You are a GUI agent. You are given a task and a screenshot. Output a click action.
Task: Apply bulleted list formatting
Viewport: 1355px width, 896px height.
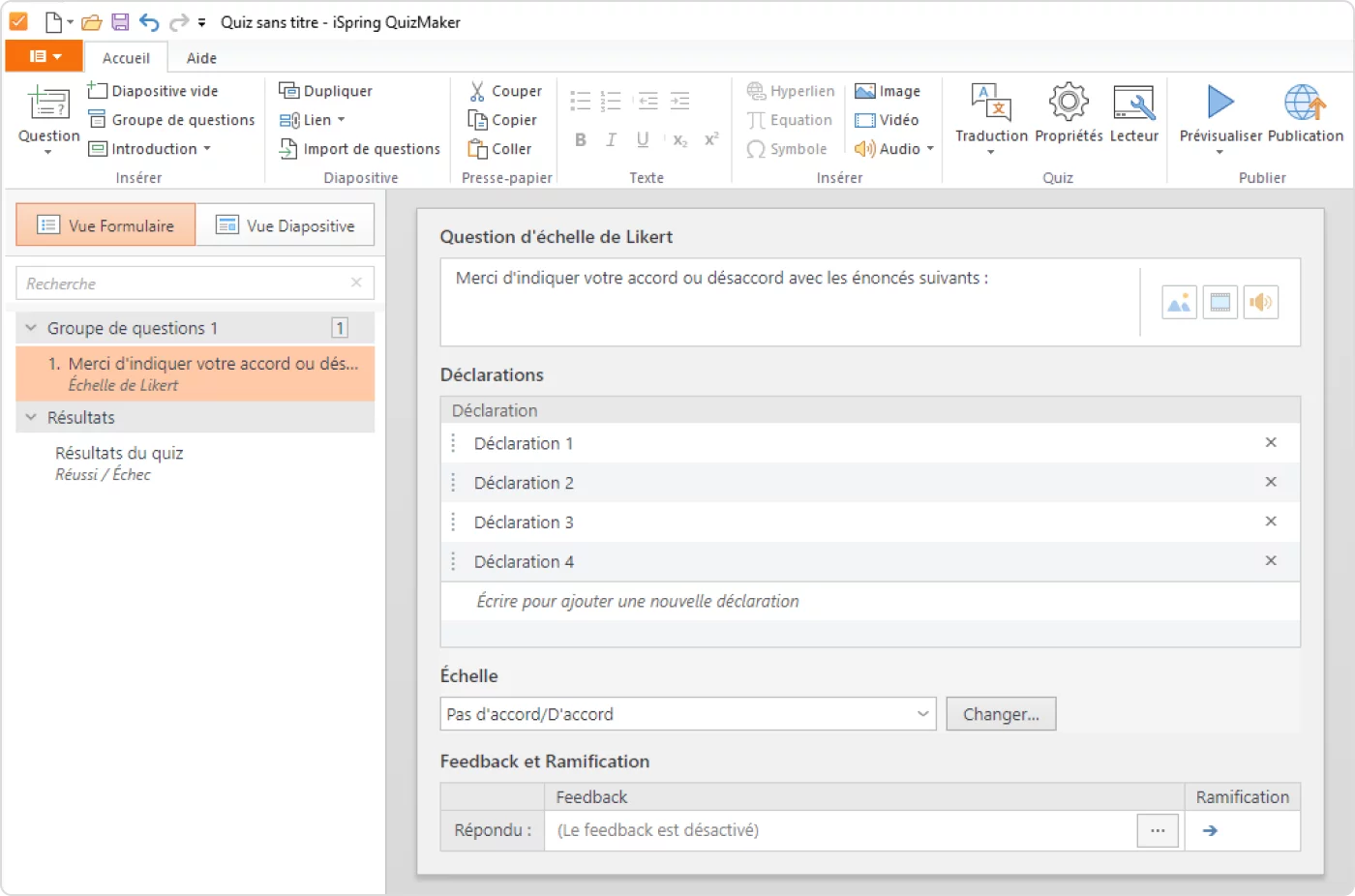[x=580, y=101]
